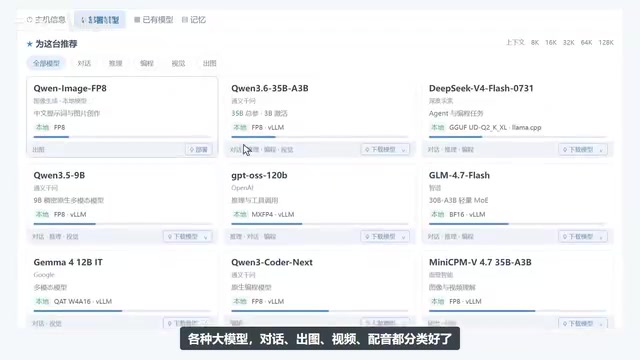Click the clock icon beside 主机信息
The height and width of the screenshot is (360, 640).
click(x=29, y=20)
